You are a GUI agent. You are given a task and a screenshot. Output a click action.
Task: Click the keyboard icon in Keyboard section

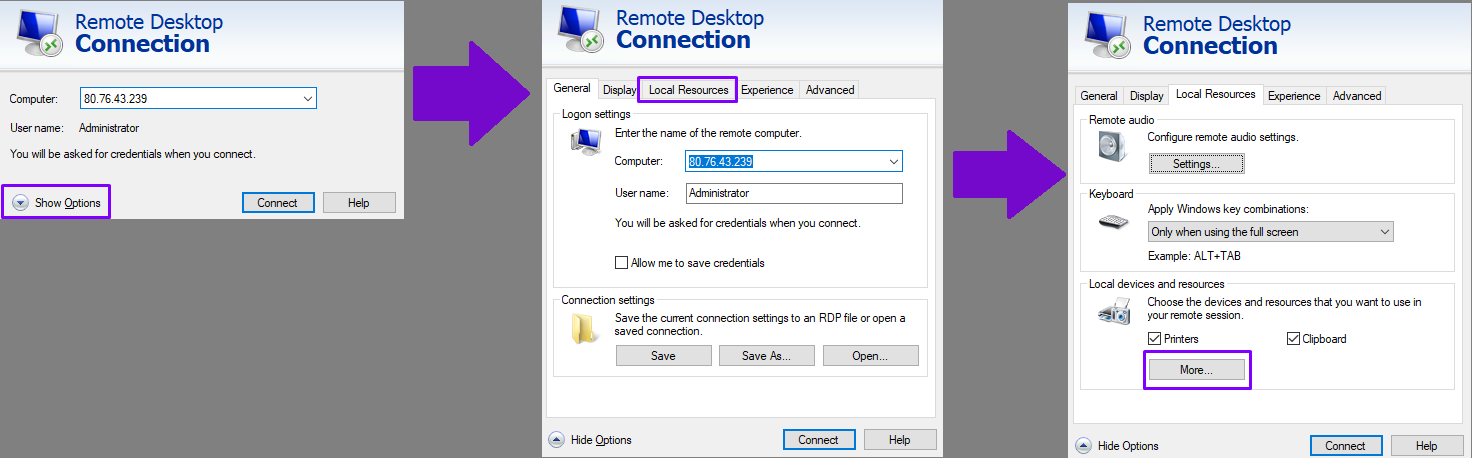coord(1113,221)
